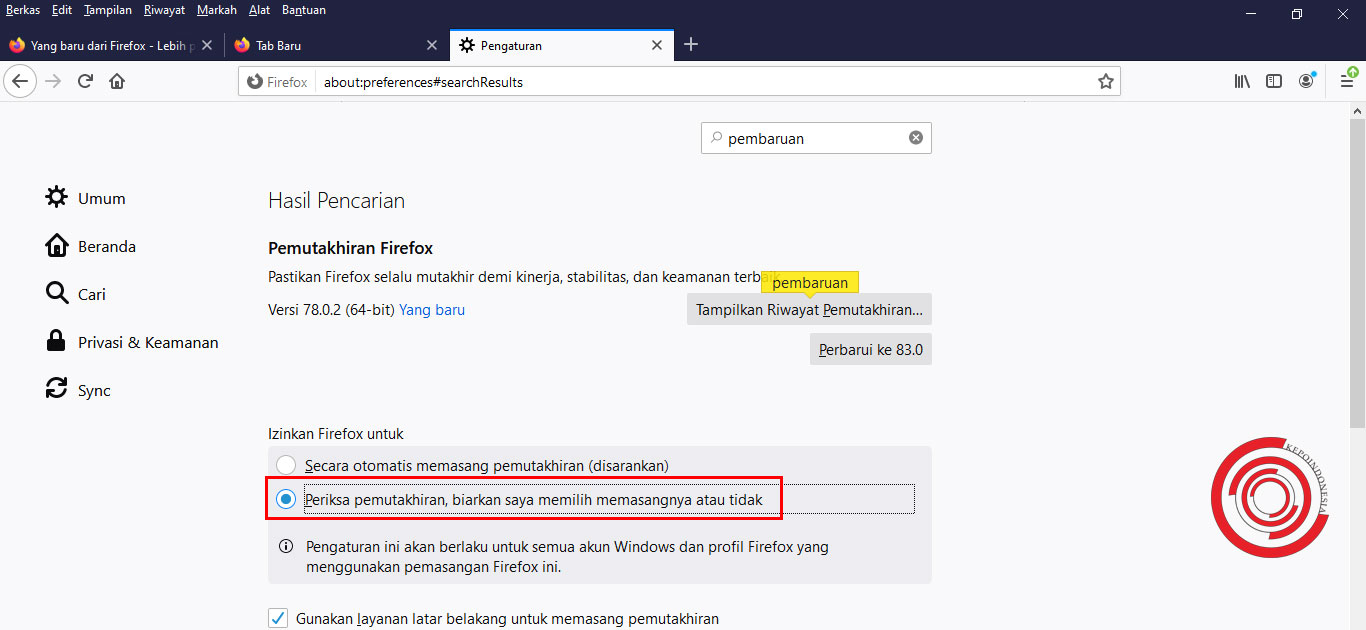Reload the current page
The image size is (1366, 630).
[x=84, y=81]
